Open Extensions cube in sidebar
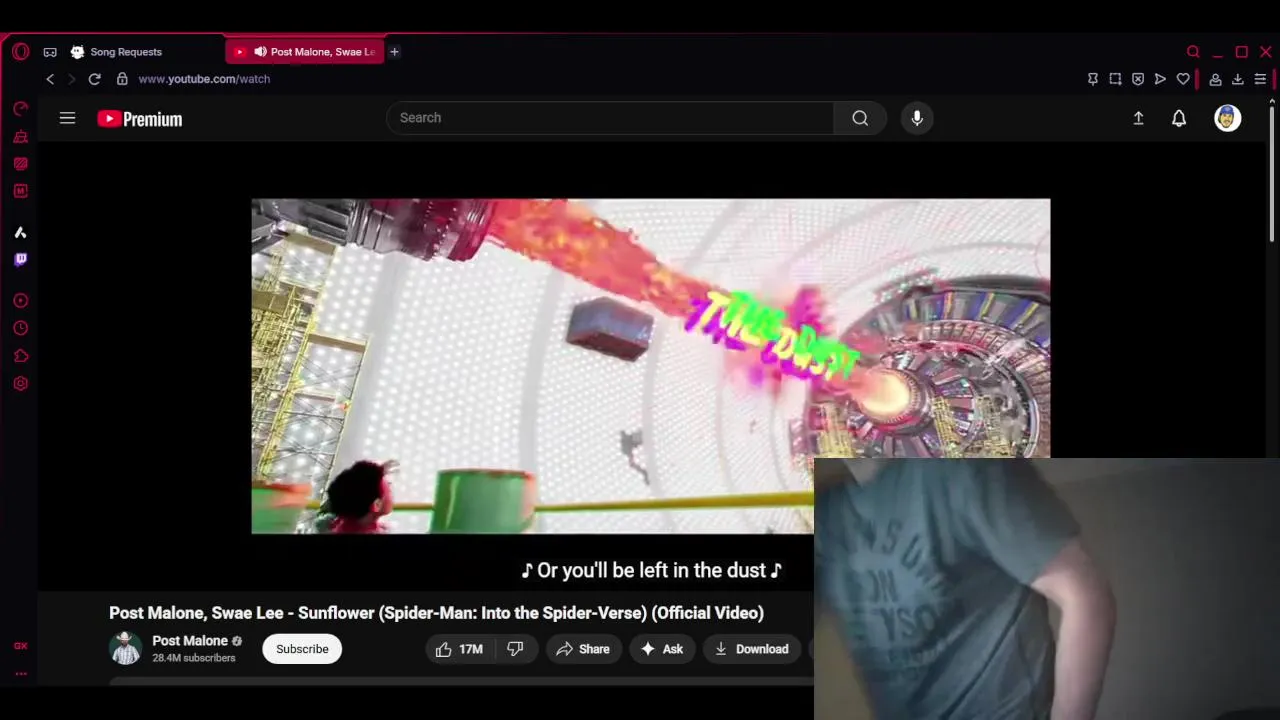This screenshot has height=720, width=1280. click(20, 356)
